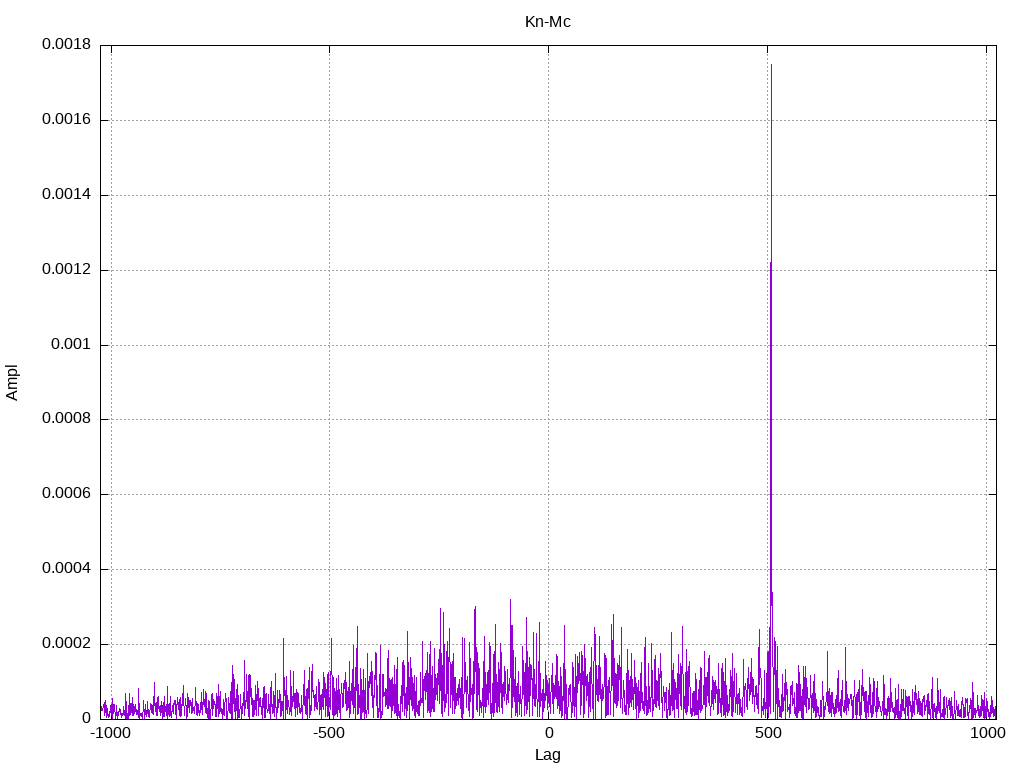Screen dimensions: 1024x768
Task: Click the tip of the tallest spike
Action: (771, 65)
